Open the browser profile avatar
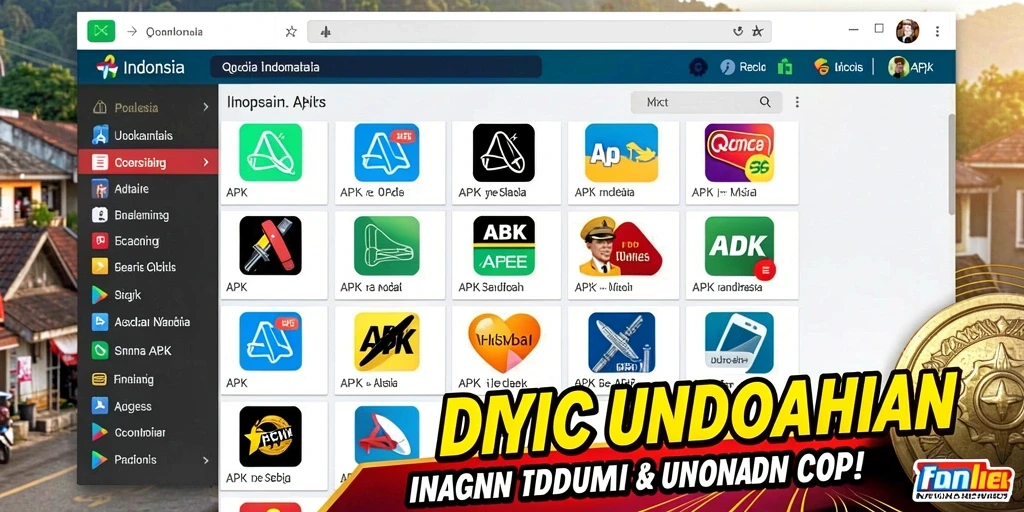This screenshot has height=512, width=1024. pyautogui.click(x=907, y=31)
